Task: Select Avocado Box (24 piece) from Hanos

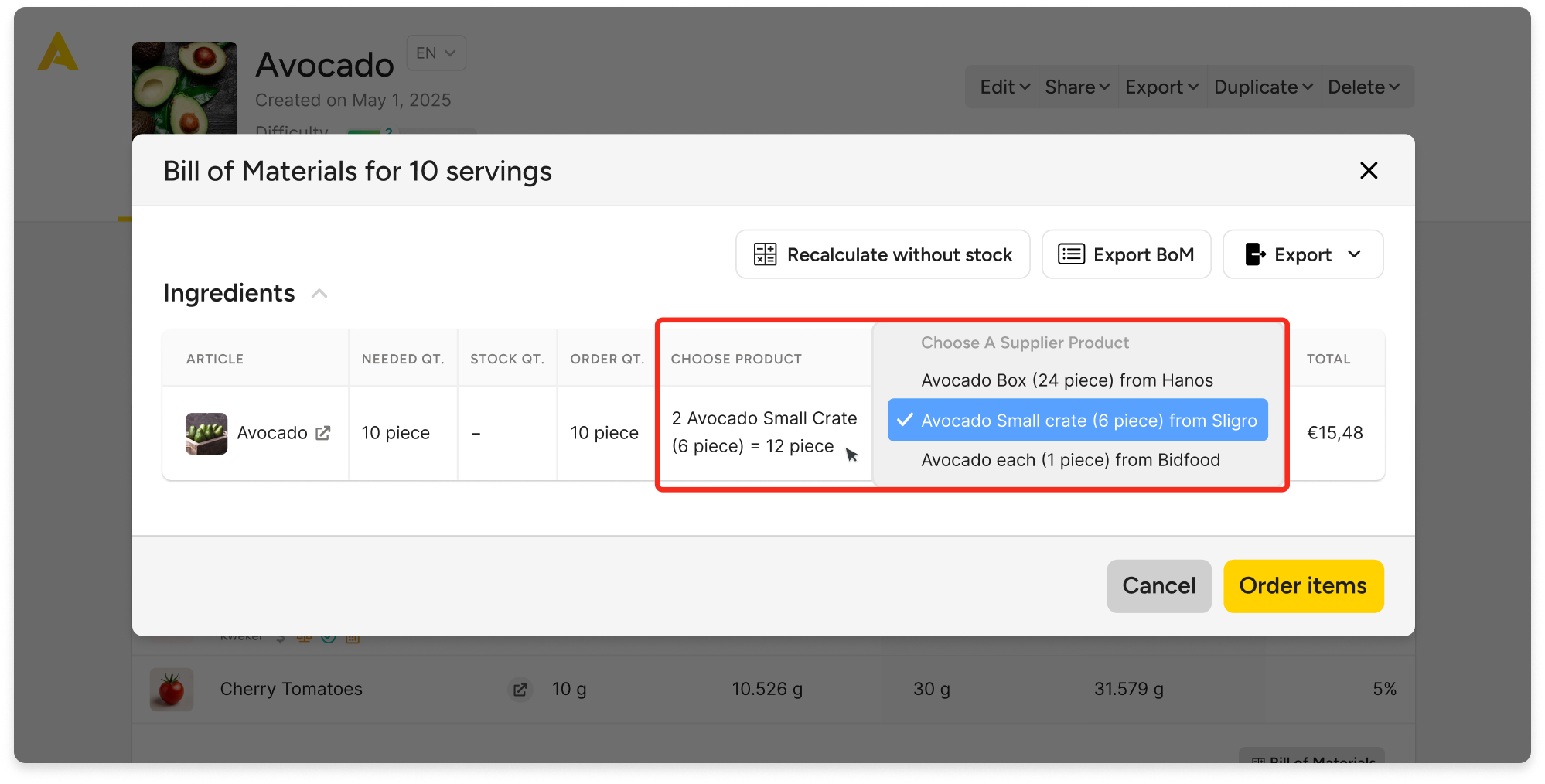Action: point(1067,380)
